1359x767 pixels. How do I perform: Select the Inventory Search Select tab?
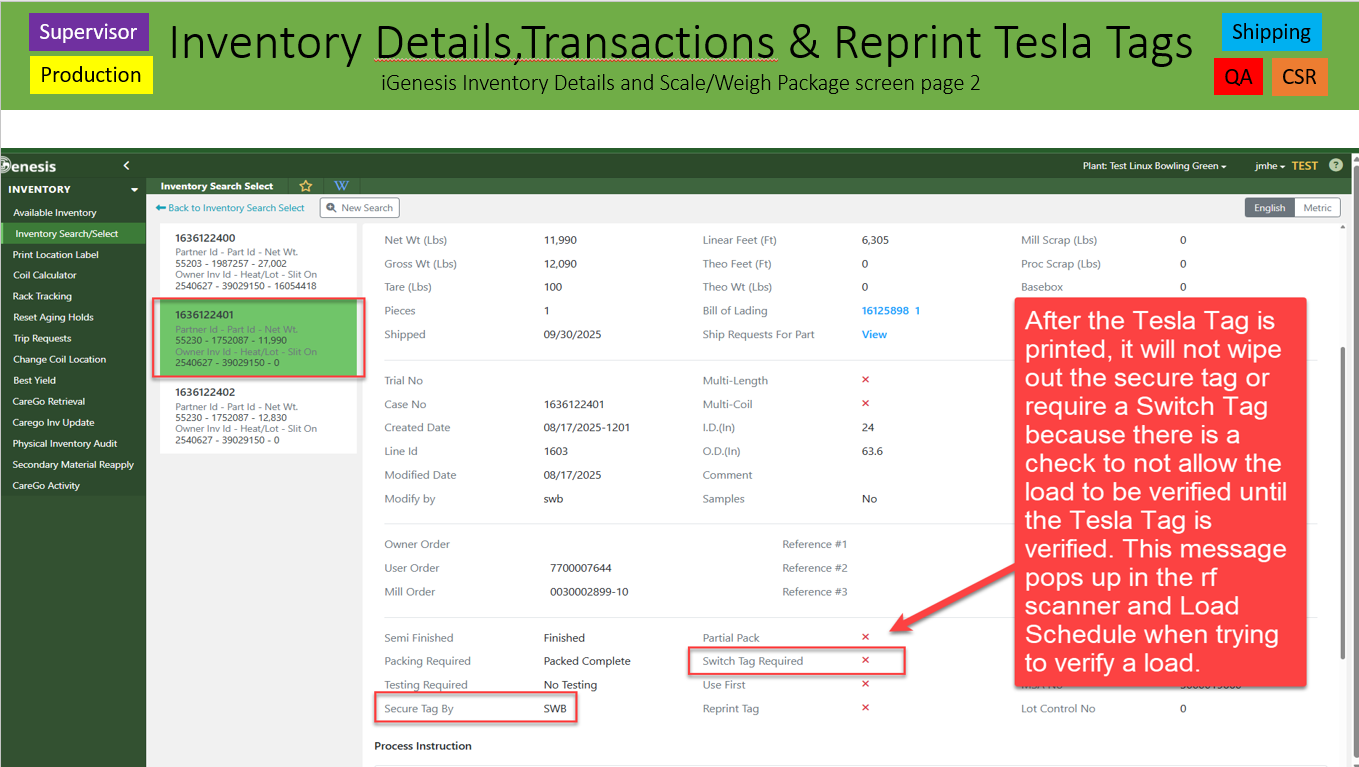(x=217, y=186)
